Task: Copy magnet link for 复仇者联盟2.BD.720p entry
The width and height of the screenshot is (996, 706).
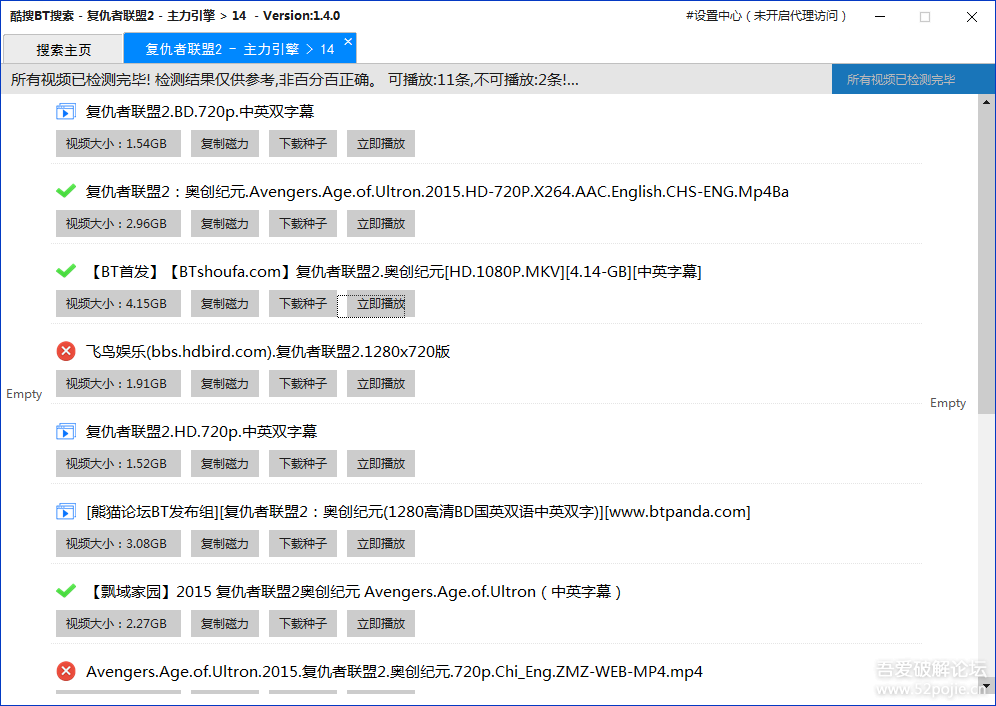Action: (225, 144)
